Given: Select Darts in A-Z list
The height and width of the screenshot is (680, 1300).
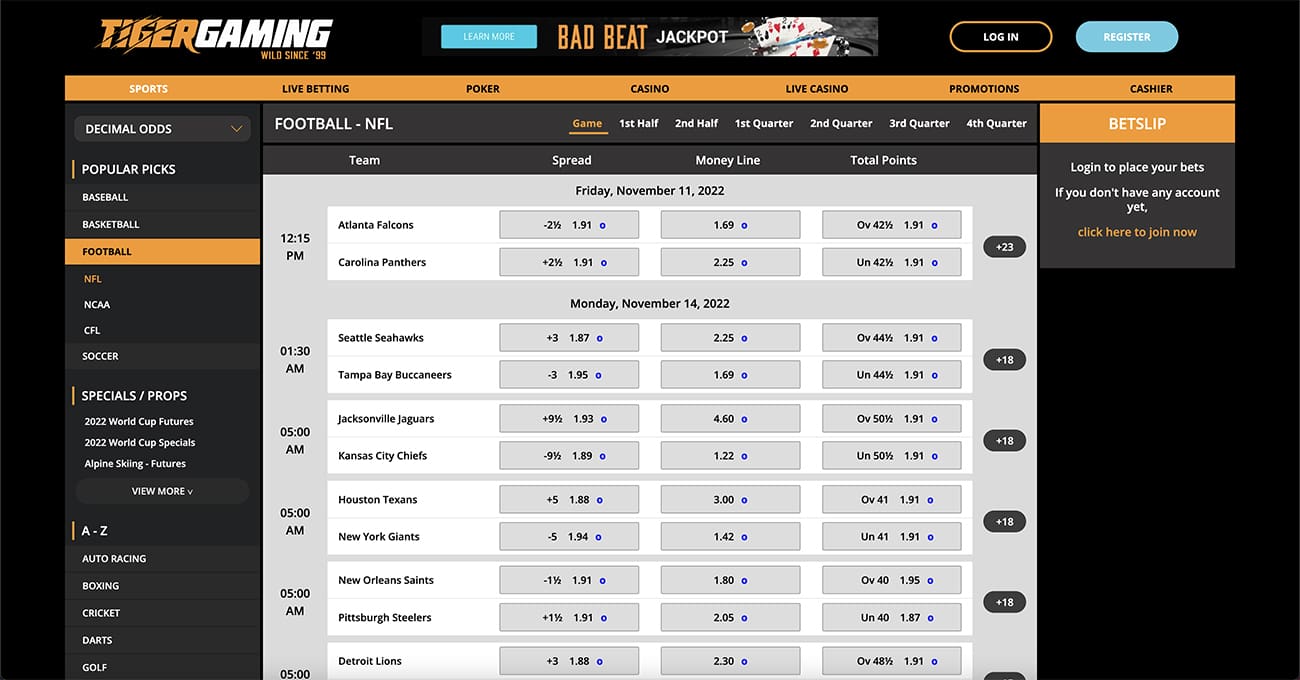Looking at the screenshot, I should pyautogui.click(x=163, y=640).
